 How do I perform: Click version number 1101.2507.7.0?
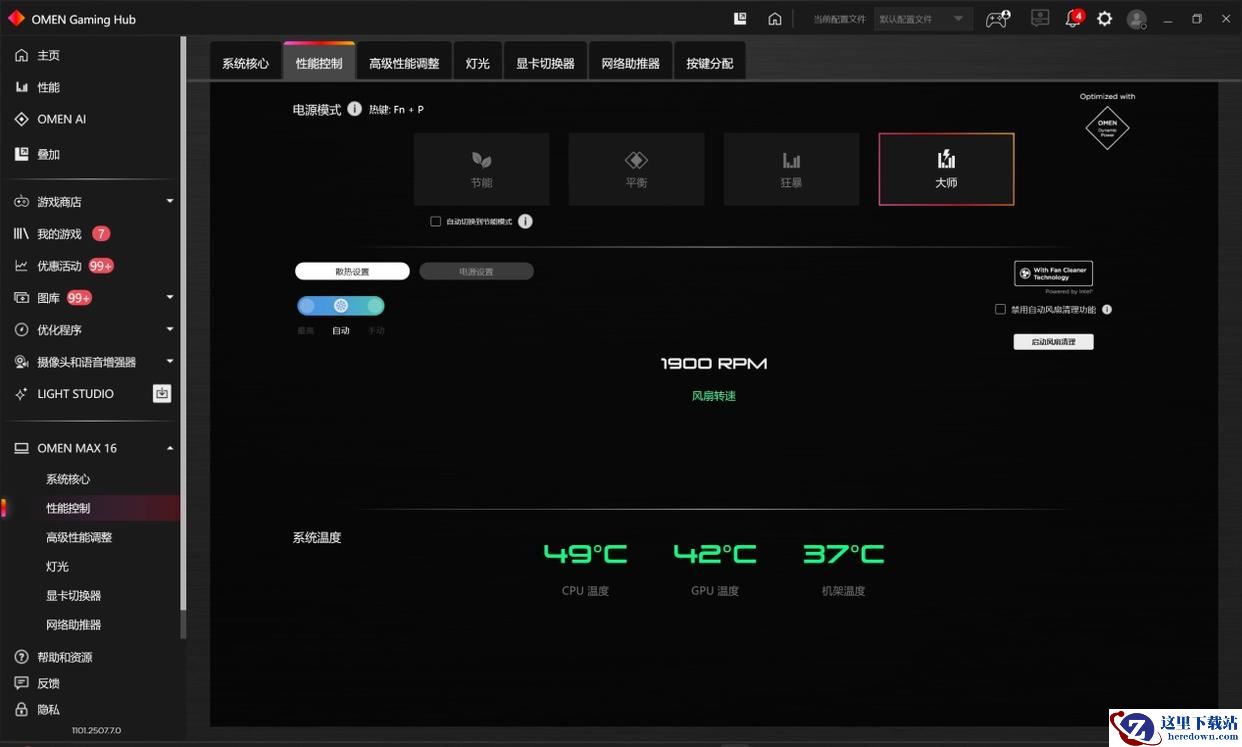coord(96,731)
